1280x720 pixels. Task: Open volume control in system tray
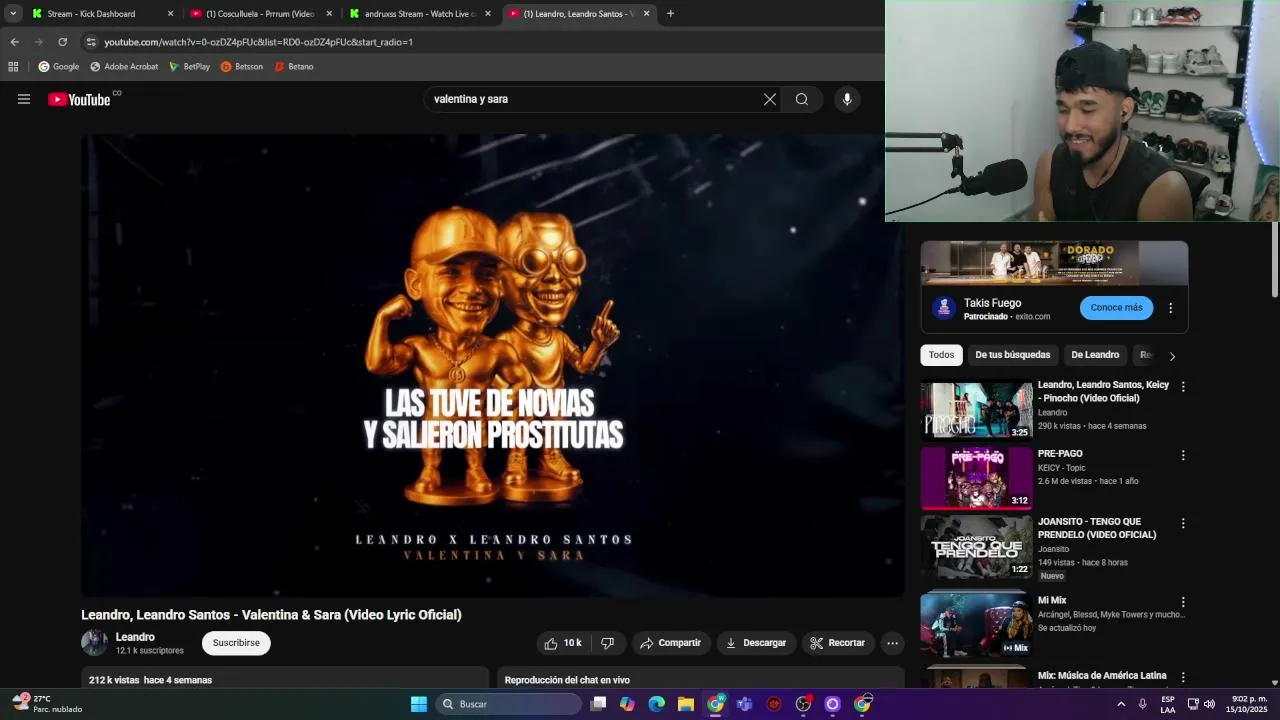(x=1209, y=704)
